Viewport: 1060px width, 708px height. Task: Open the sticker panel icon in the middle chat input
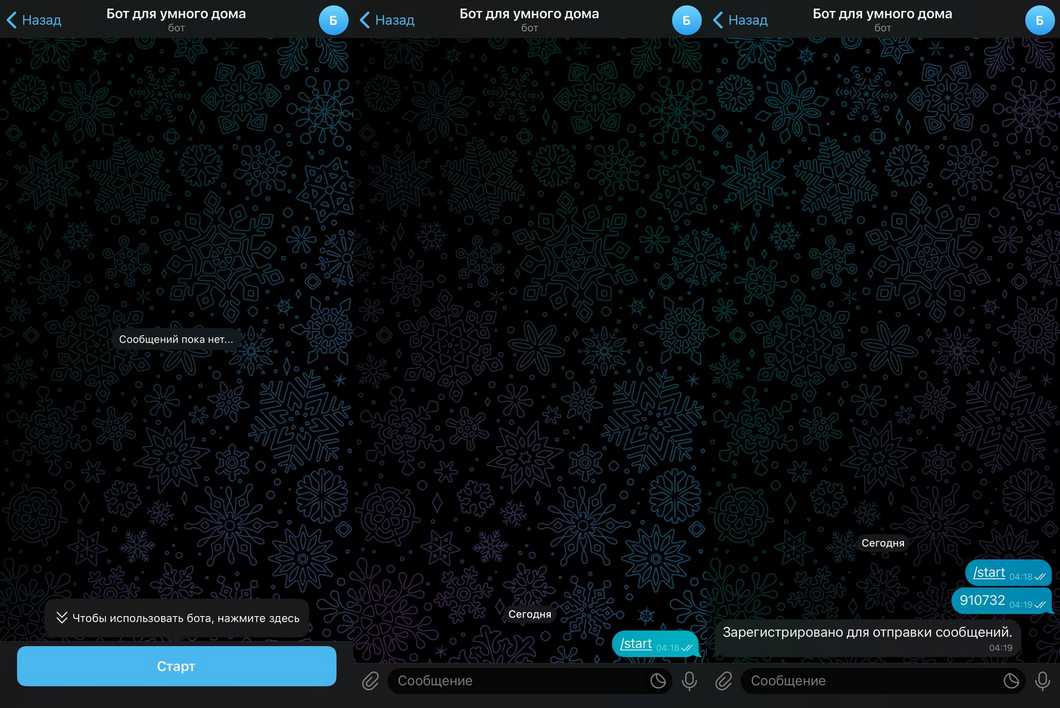pyautogui.click(x=658, y=681)
